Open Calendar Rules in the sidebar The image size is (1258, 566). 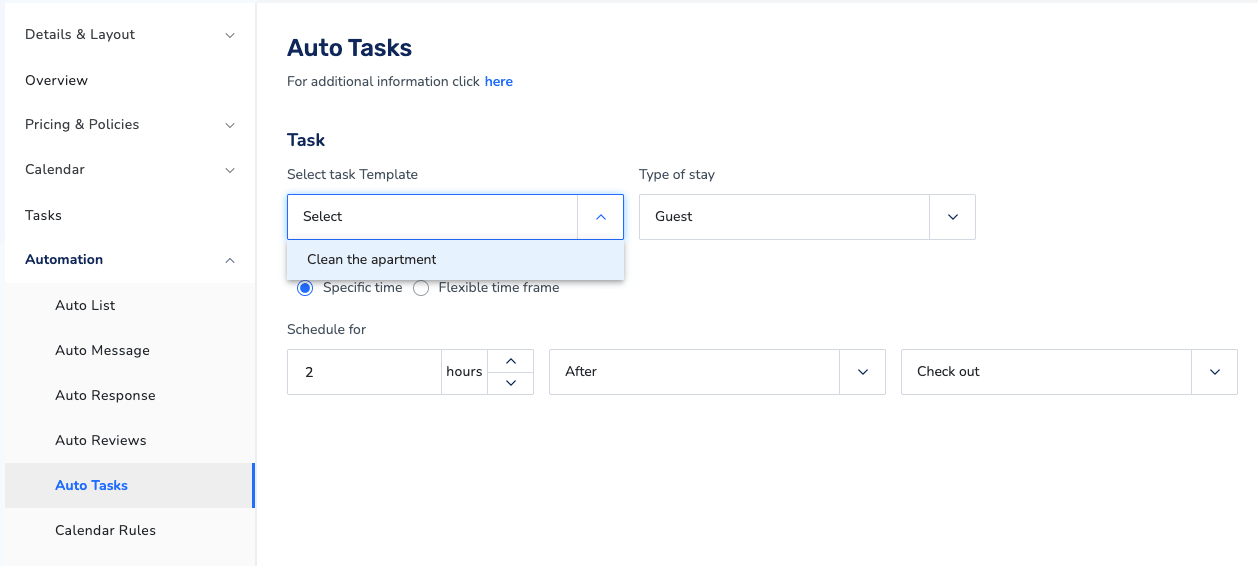pyautogui.click(x=105, y=531)
